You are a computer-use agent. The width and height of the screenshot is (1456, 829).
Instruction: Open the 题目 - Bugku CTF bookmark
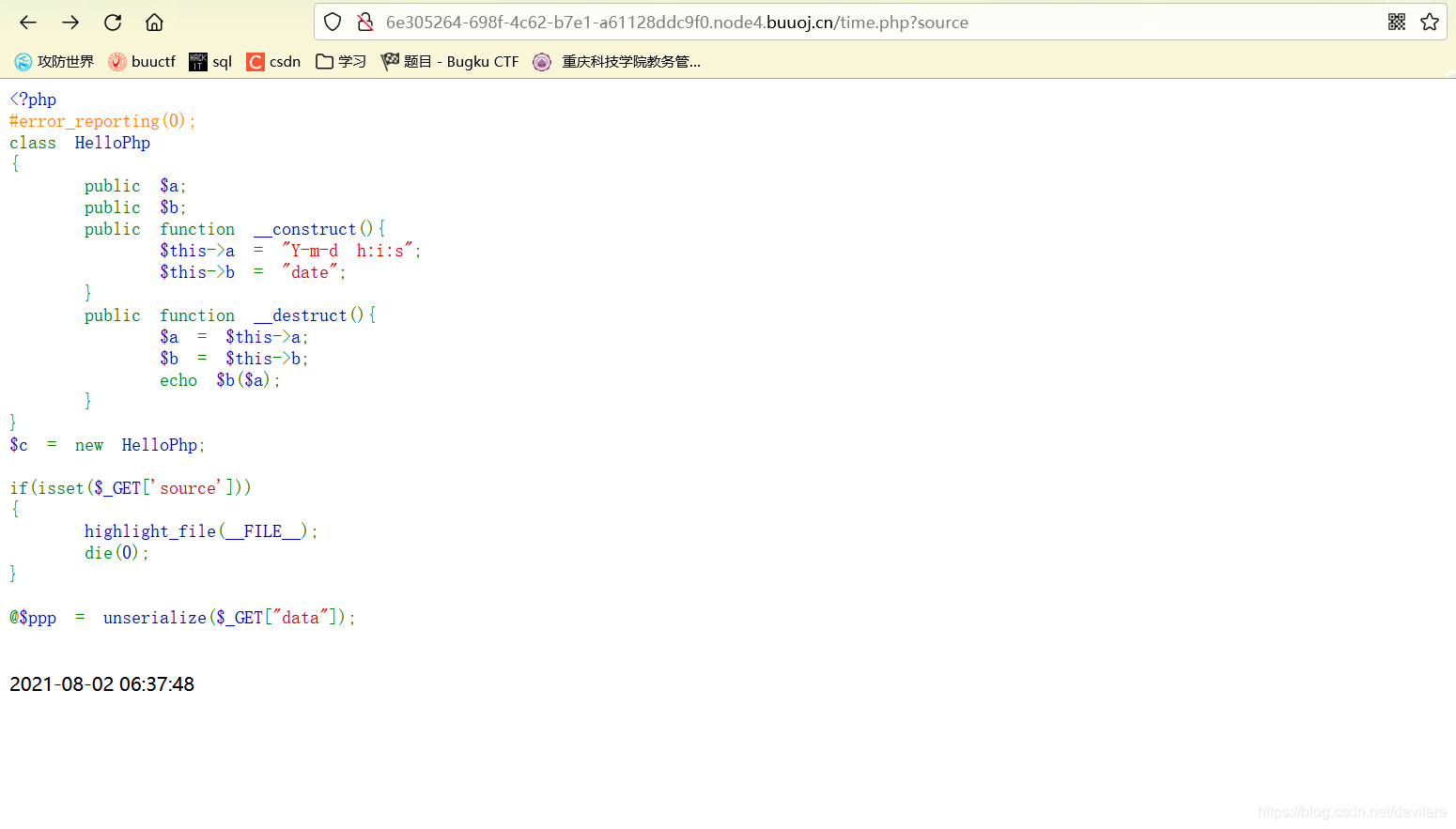[450, 62]
